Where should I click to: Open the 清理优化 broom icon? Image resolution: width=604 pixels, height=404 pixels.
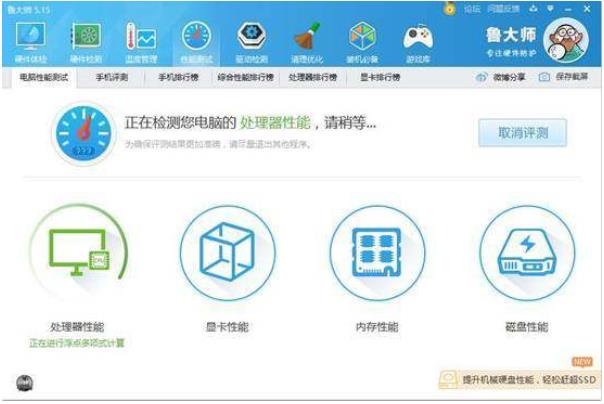coord(307,37)
